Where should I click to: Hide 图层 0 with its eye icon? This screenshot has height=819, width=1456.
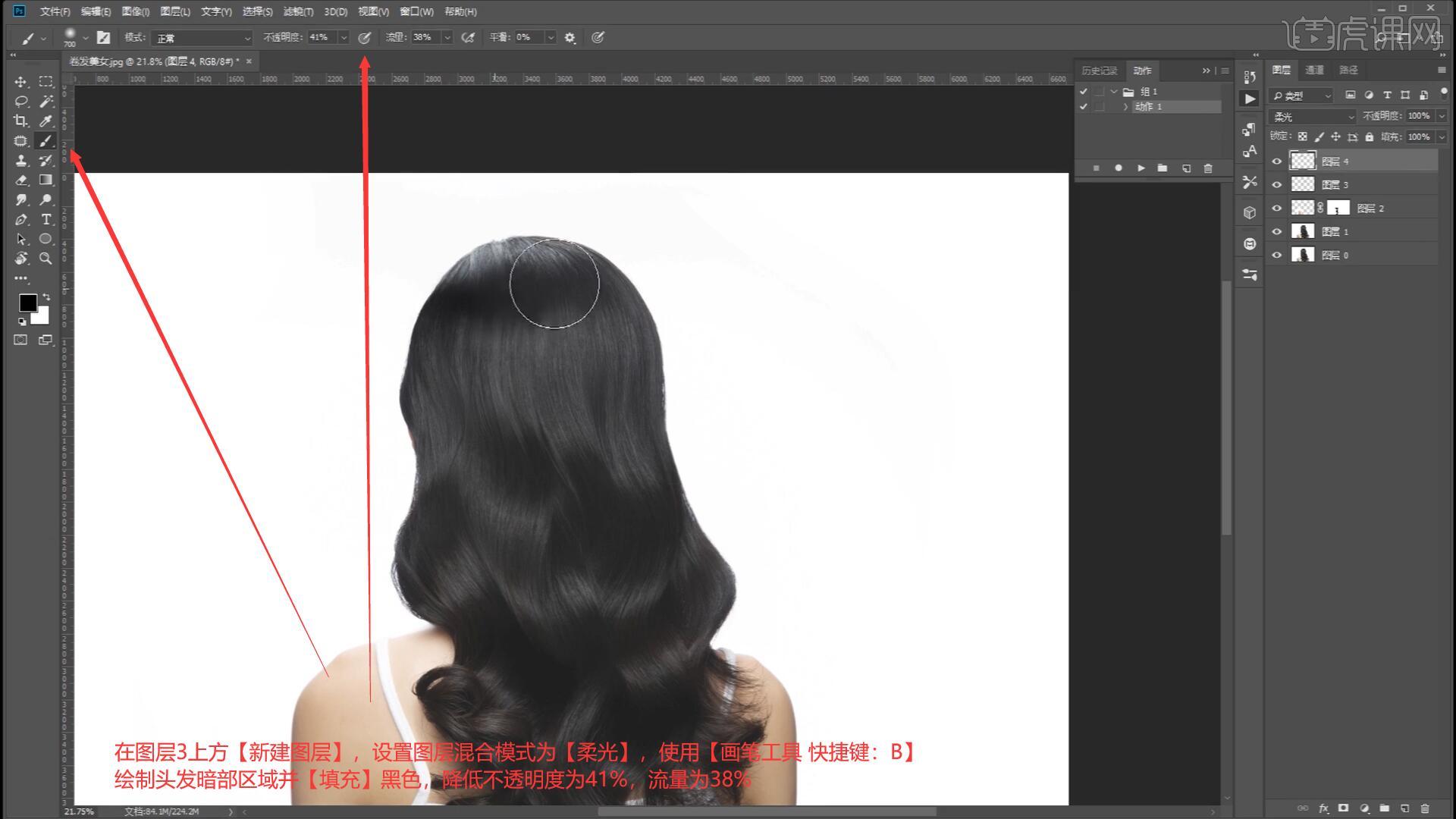pos(1277,256)
